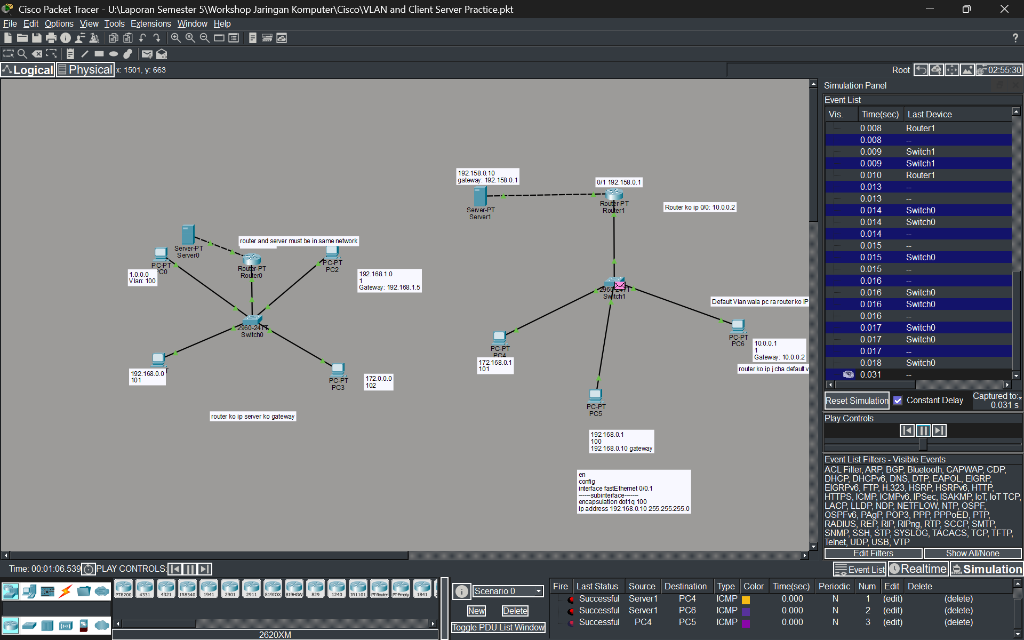Viewport: 1024px width, 640px height.
Task: Select the Draw Line tool
Action: 84,54
